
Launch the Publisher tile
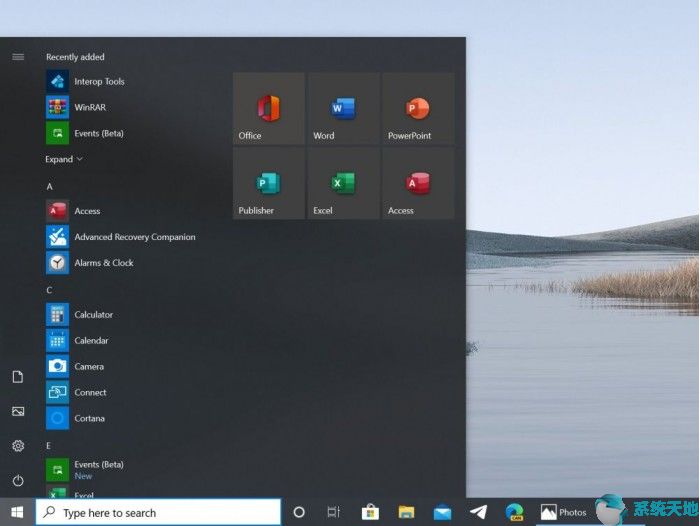[x=269, y=184]
